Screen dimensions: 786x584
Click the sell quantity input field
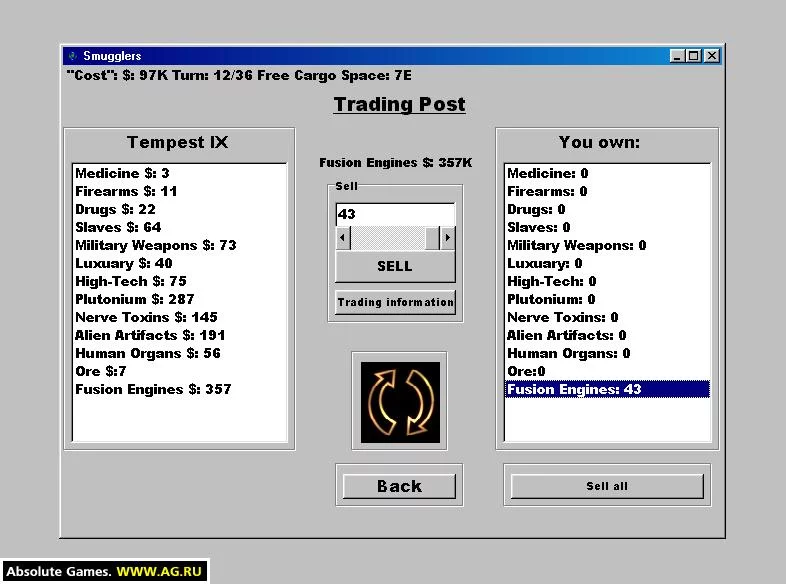(395, 214)
